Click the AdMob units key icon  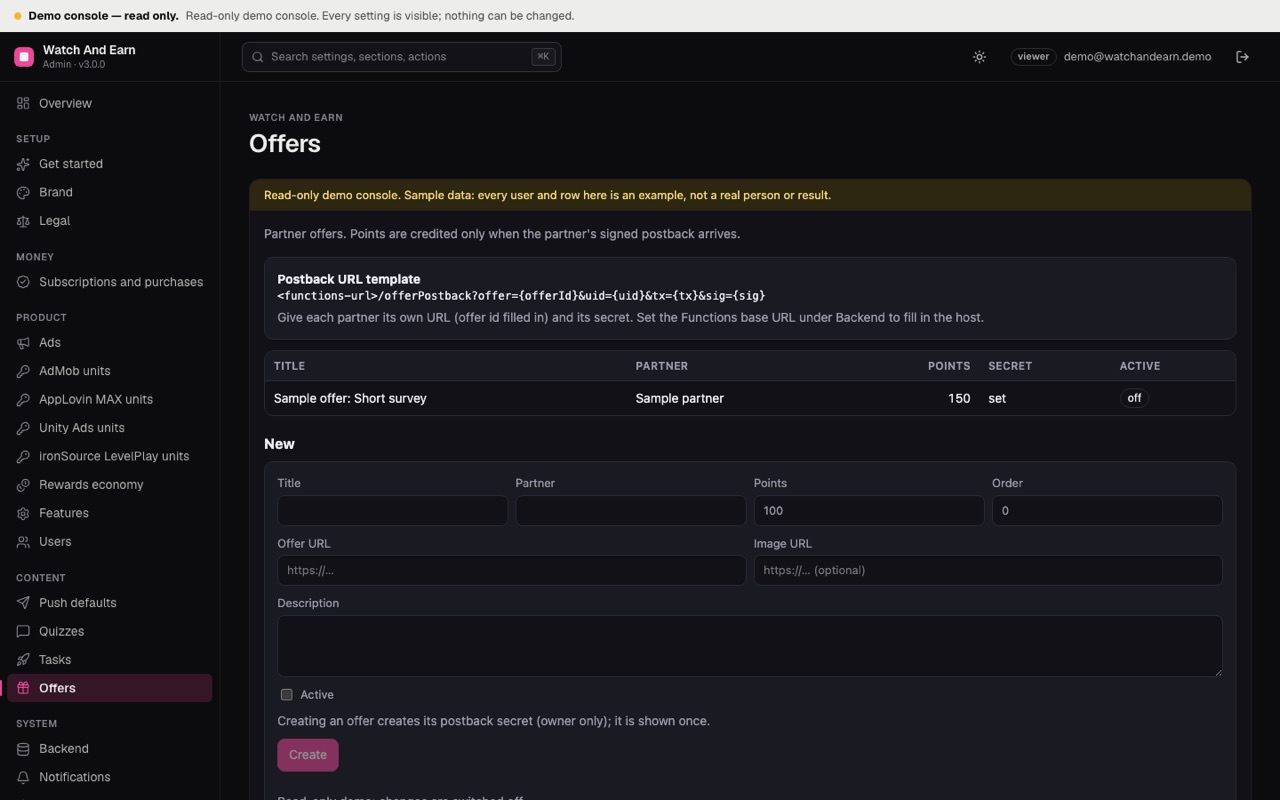pyautogui.click(x=23, y=371)
